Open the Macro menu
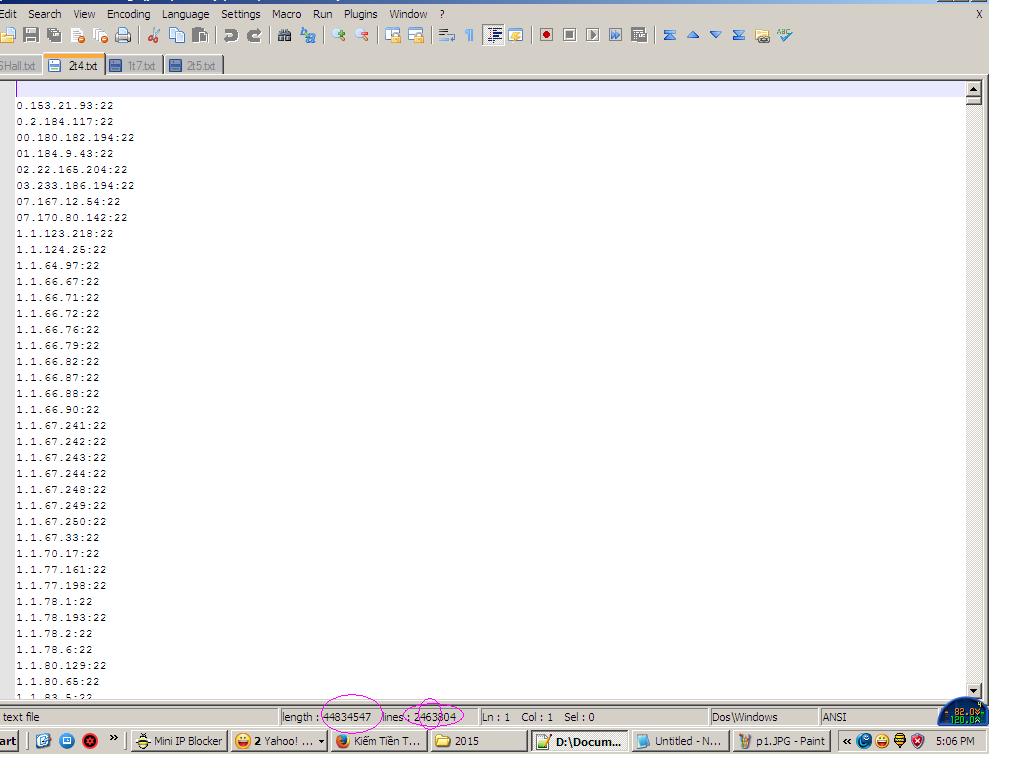Image resolution: width=1024 pixels, height=768 pixels. (x=287, y=14)
